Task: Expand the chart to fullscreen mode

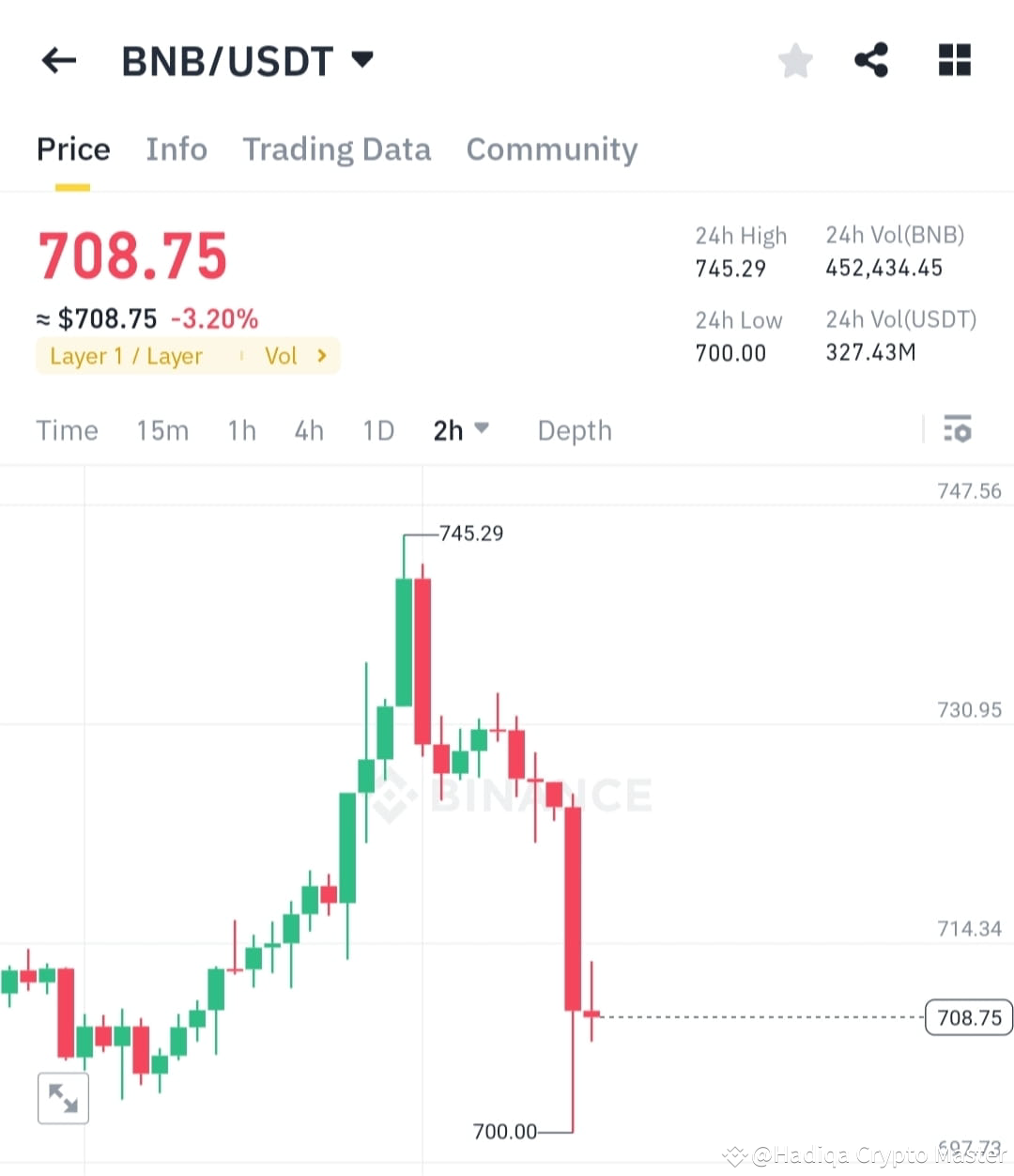Action: pos(63,1097)
